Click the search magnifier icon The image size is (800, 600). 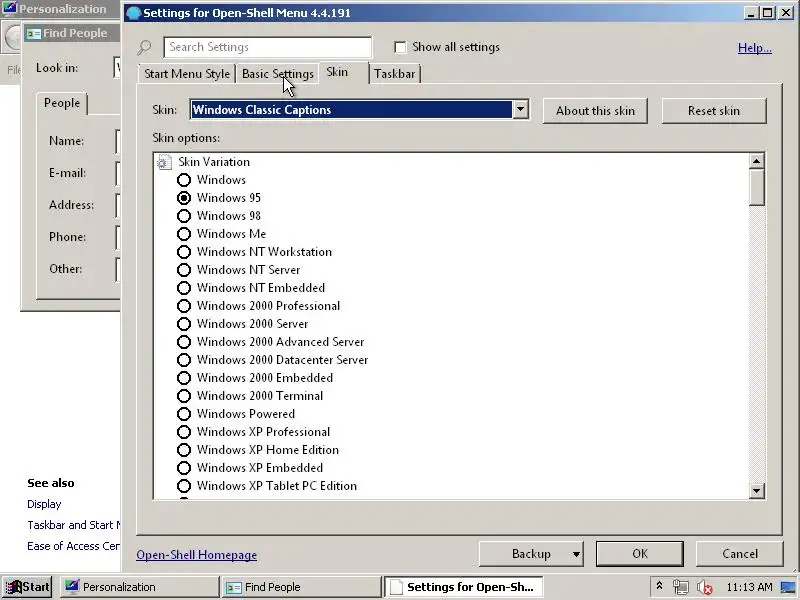click(x=144, y=47)
